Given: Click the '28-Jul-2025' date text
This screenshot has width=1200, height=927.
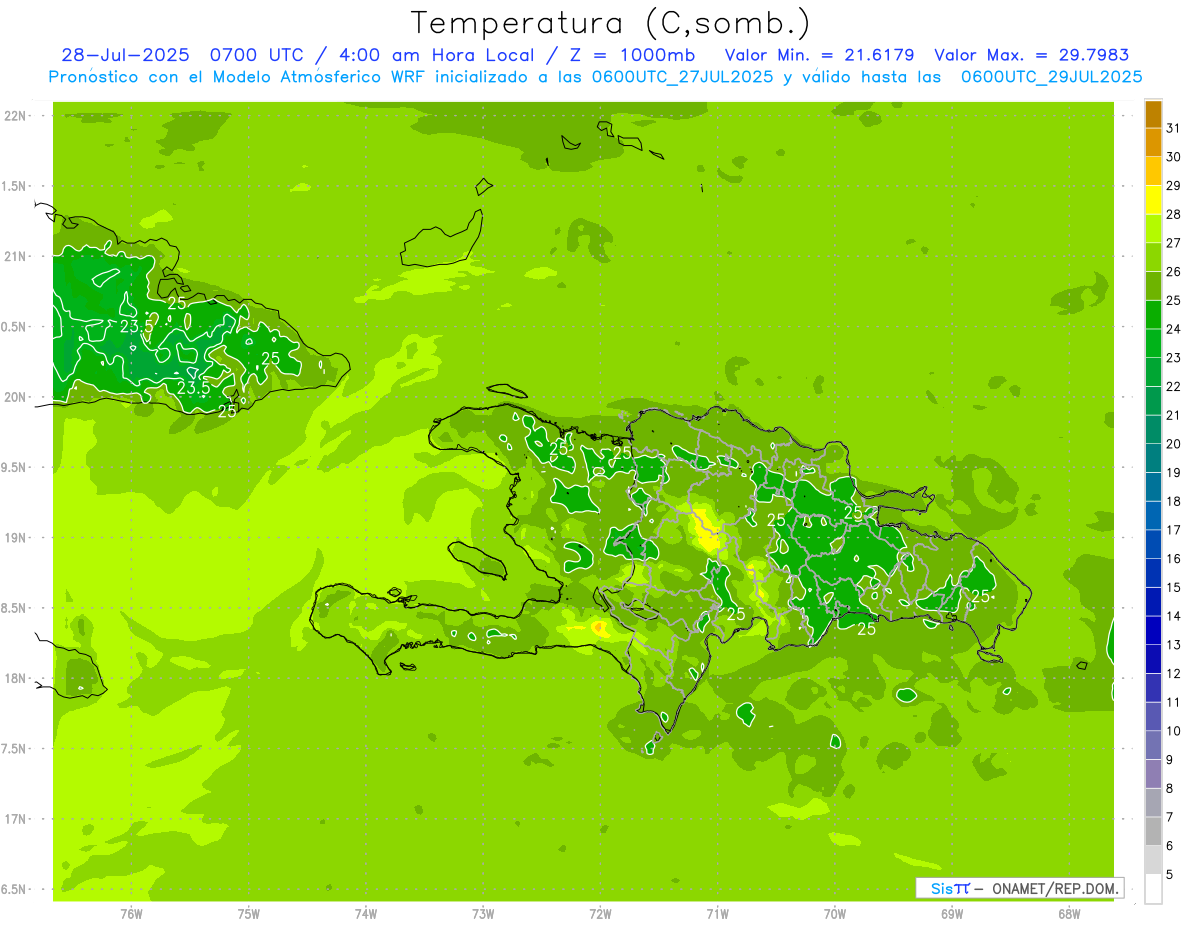Looking at the screenshot, I should (125, 55).
